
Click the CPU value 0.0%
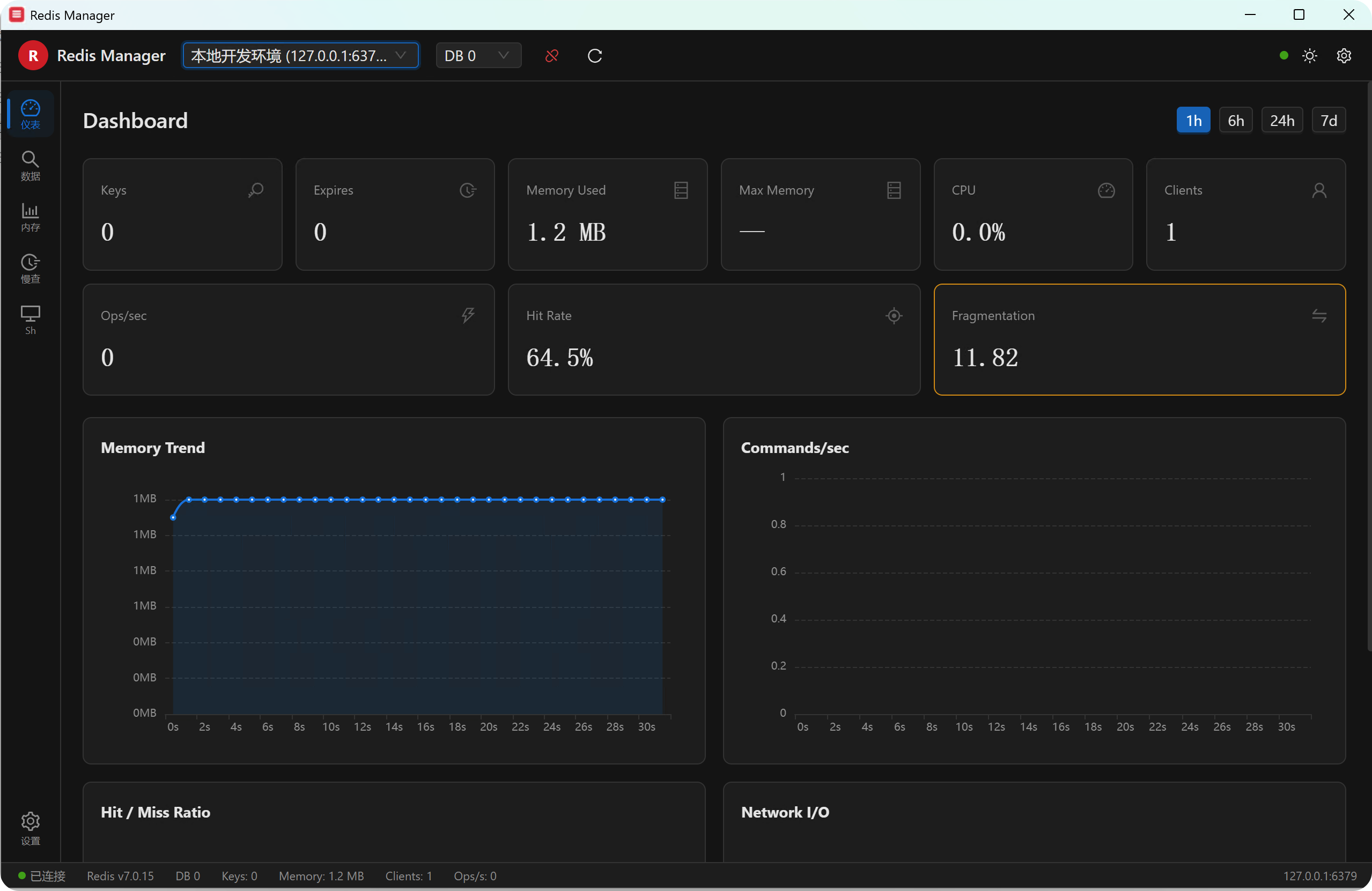978,232
